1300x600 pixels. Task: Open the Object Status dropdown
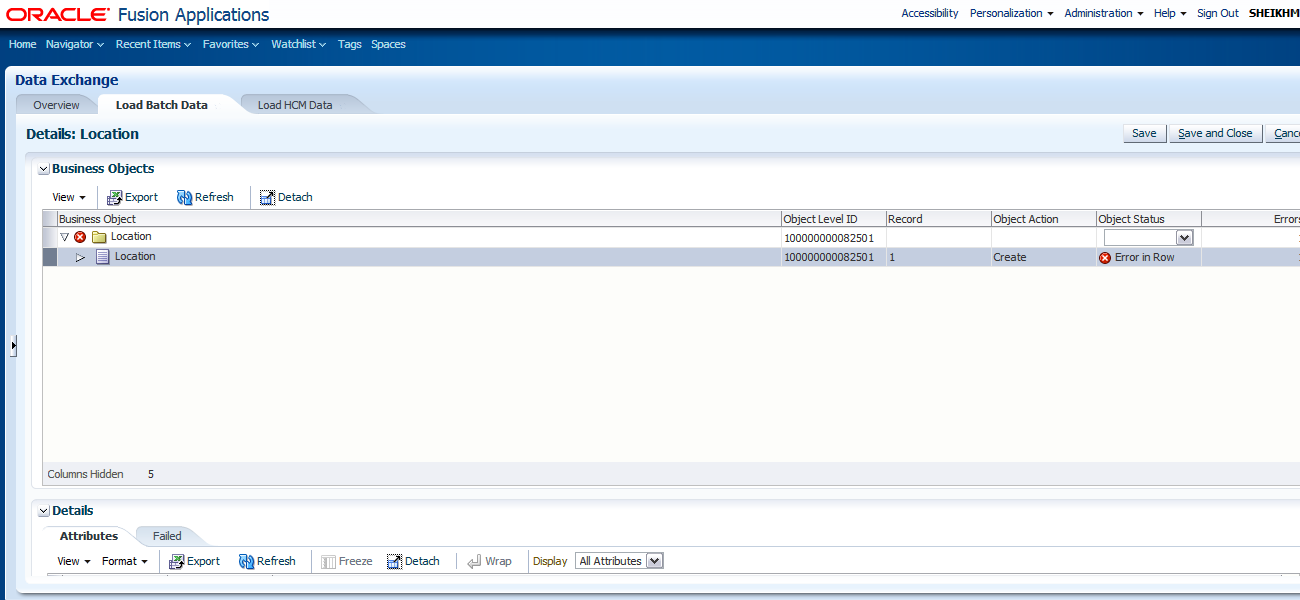pos(1184,237)
